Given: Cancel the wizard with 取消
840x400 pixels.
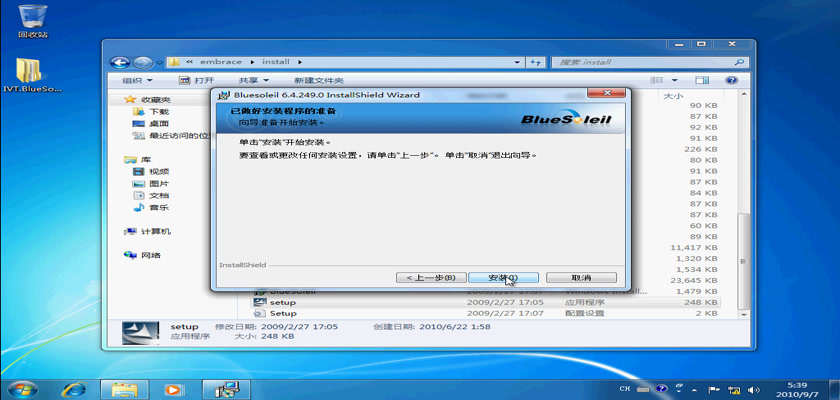Looking at the screenshot, I should click(581, 277).
